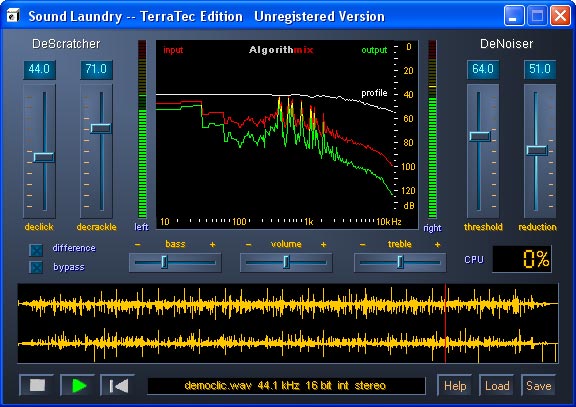Screen dimensions: 576x407
Task: Click the bass slider knob
Action: tap(165, 262)
